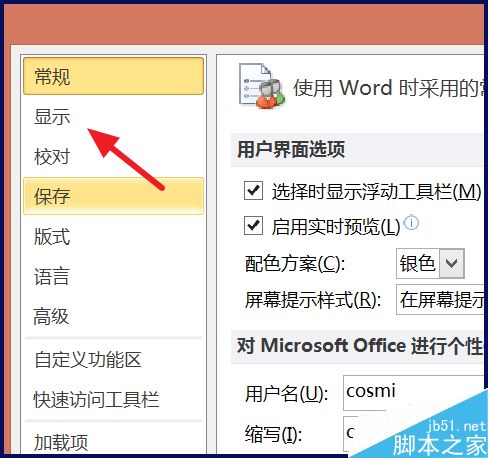Click the info icon beside 启用实时预览
The image size is (488, 458).
click(412, 223)
